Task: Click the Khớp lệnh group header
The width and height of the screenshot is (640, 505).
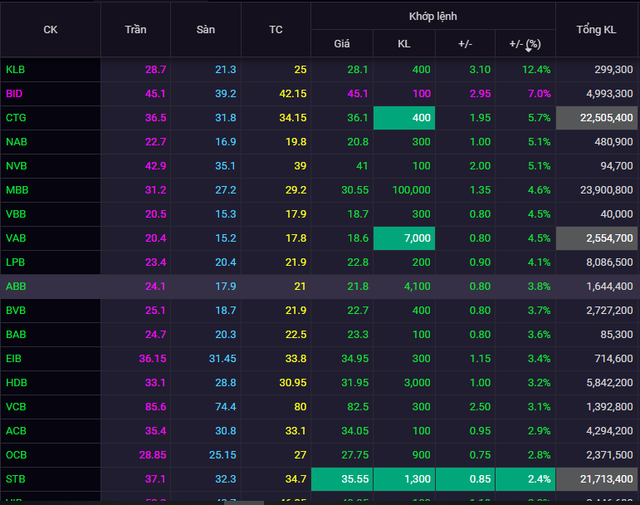Action: (x=433, y=16)
